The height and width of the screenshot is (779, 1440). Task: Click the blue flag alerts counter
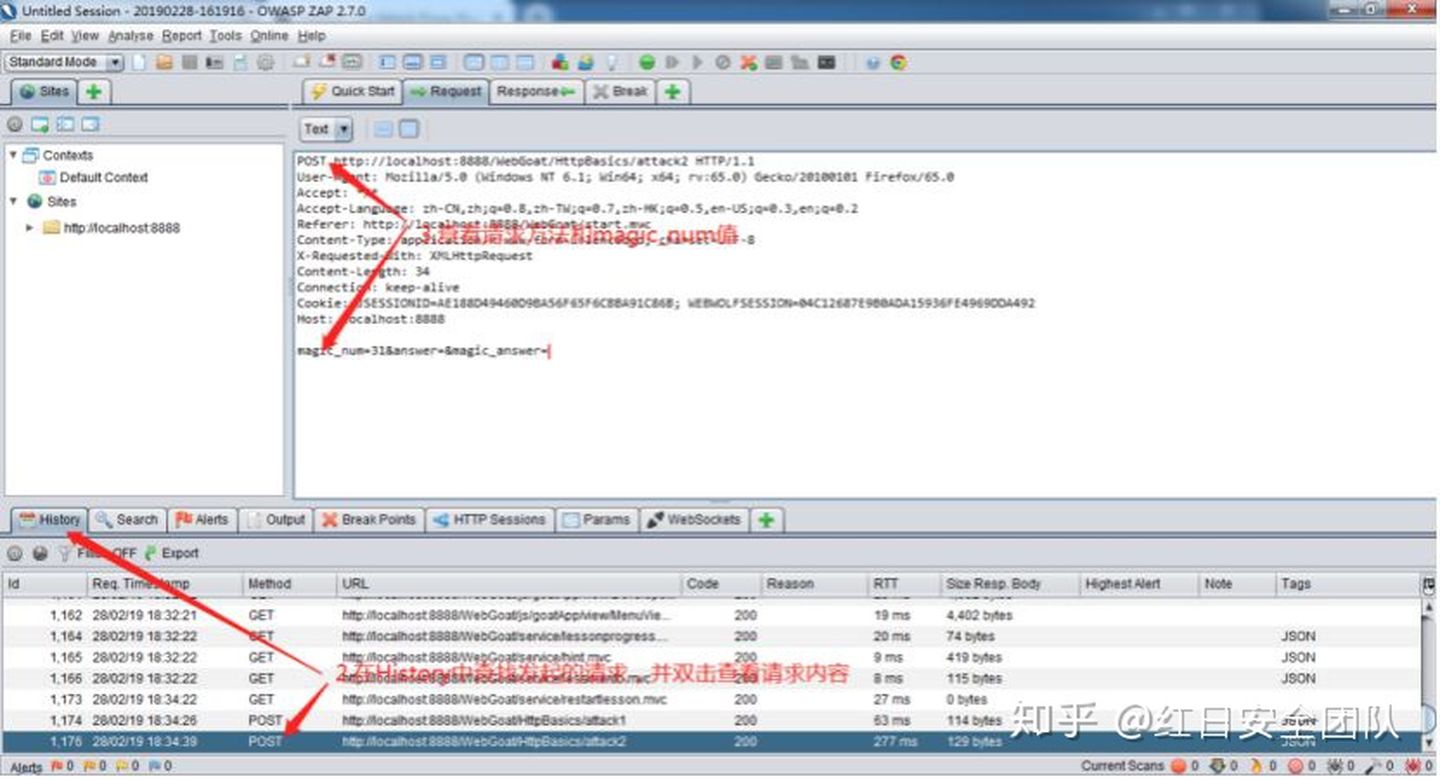pos(160,767)
